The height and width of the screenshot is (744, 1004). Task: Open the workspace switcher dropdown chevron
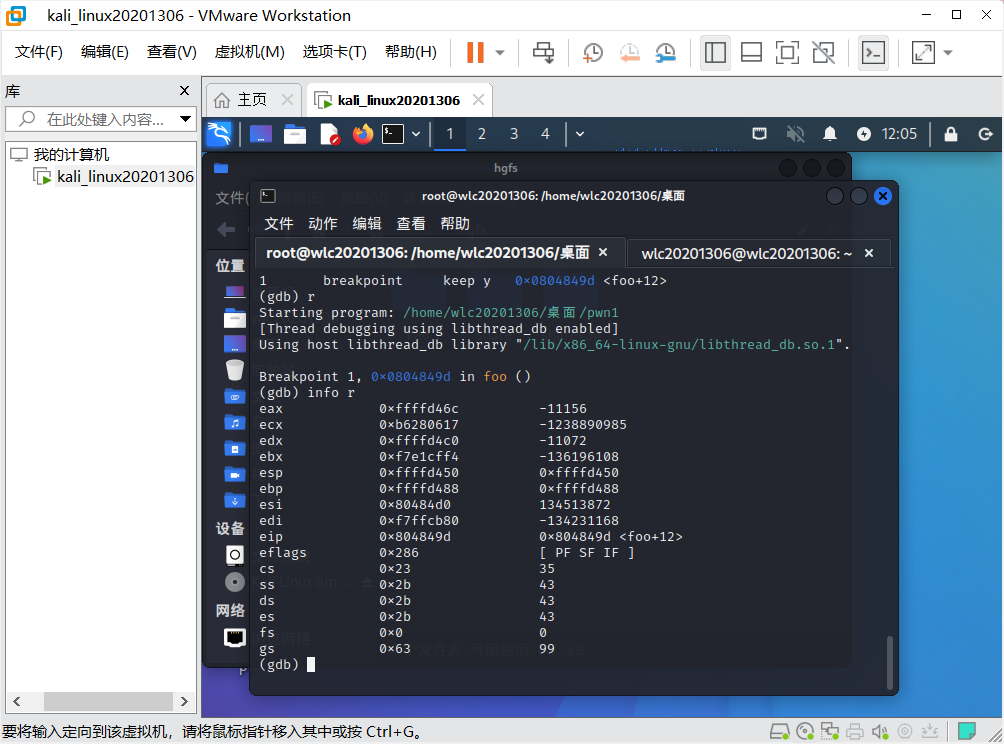click(580, 134)
